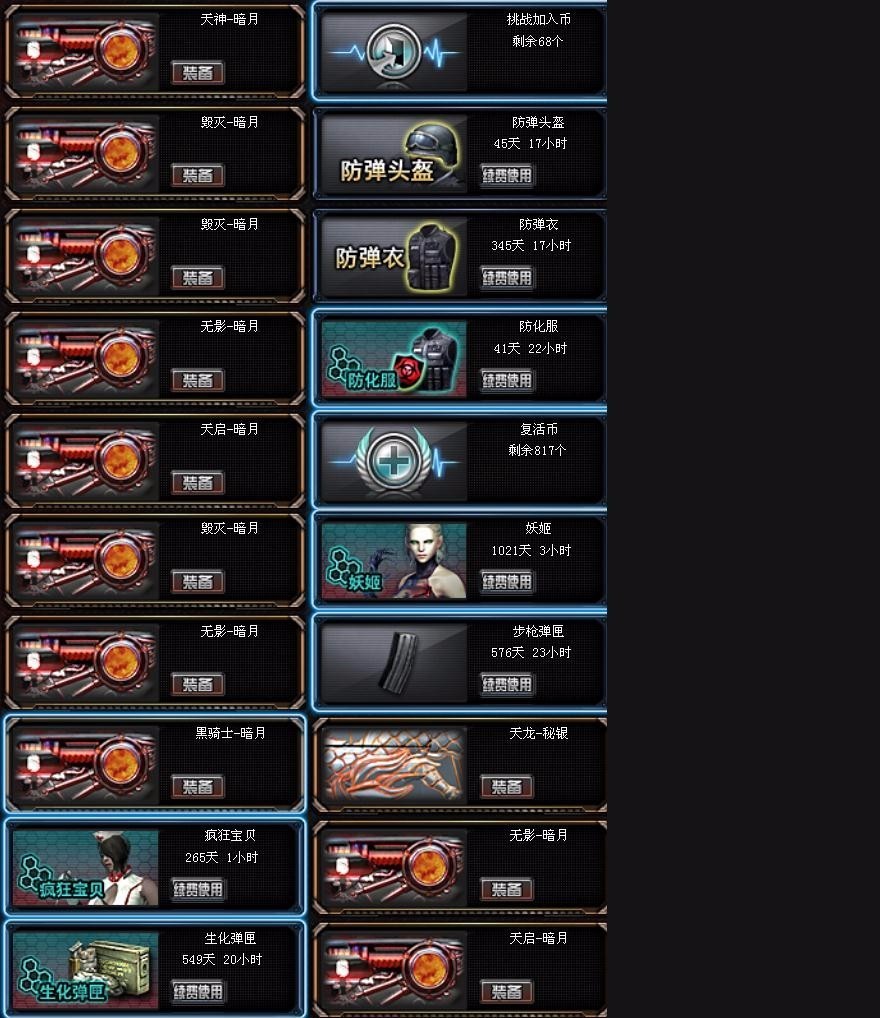Renew the 防弹衣 item
Viewport: 880px width, 1018px height.
(x=507, y=278)
